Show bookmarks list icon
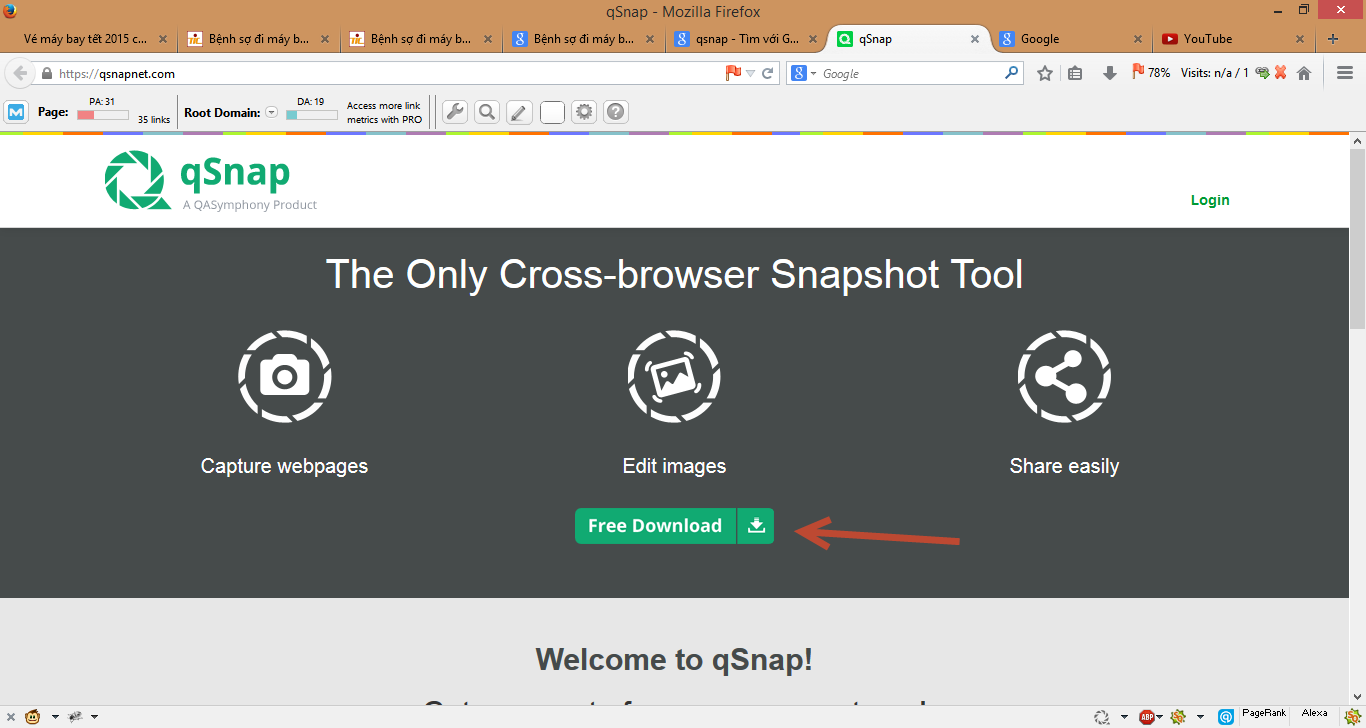 coord(1075,73)
